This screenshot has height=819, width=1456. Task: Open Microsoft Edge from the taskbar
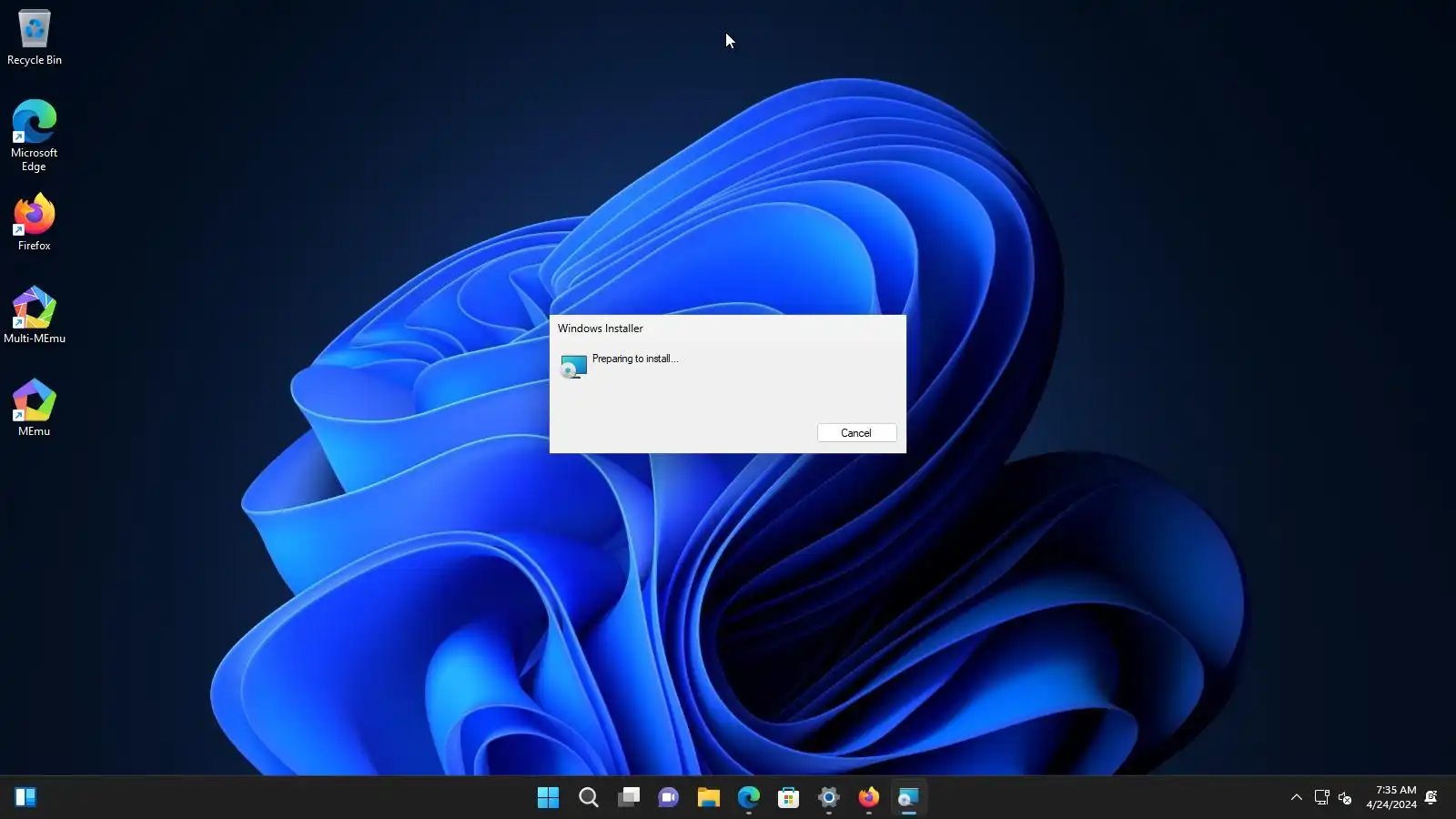point(749,798)
